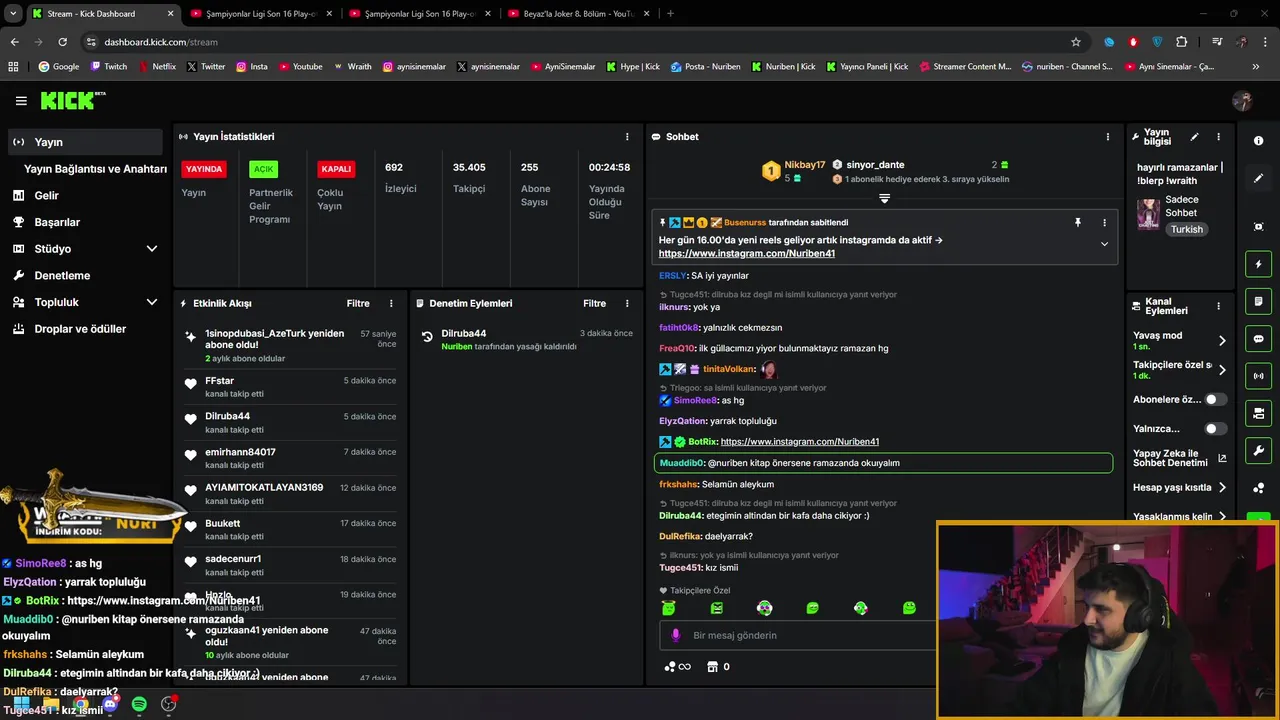Open Hesap yaşı kısıtla settings arrow
The width and height of the screenshot is (1280, 720).
pyautogui.click(x=1222, y=488)
